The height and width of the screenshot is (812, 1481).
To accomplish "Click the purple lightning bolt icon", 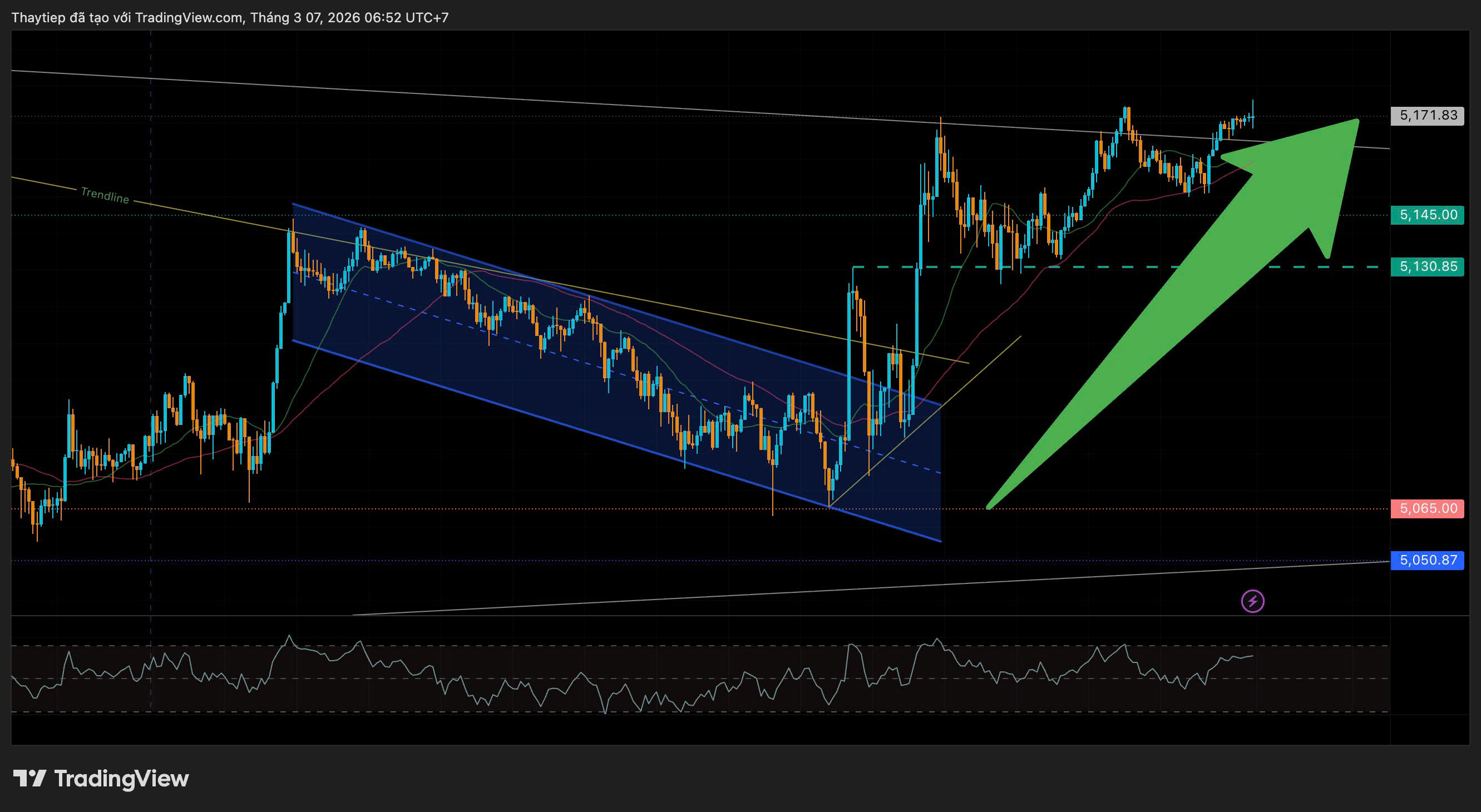I will 1252,601.
